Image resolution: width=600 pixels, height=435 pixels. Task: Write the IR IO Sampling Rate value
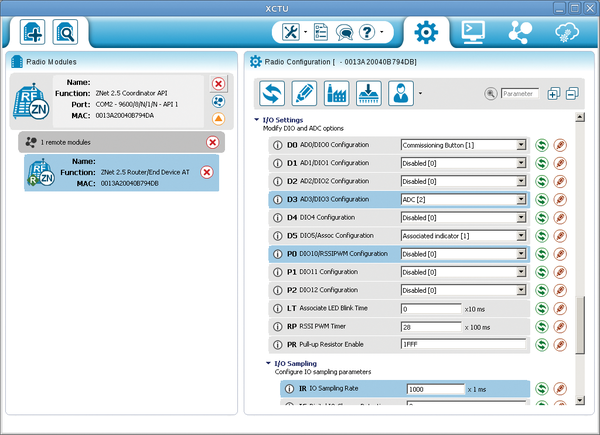pyautogui.click(x=560, y=389)
